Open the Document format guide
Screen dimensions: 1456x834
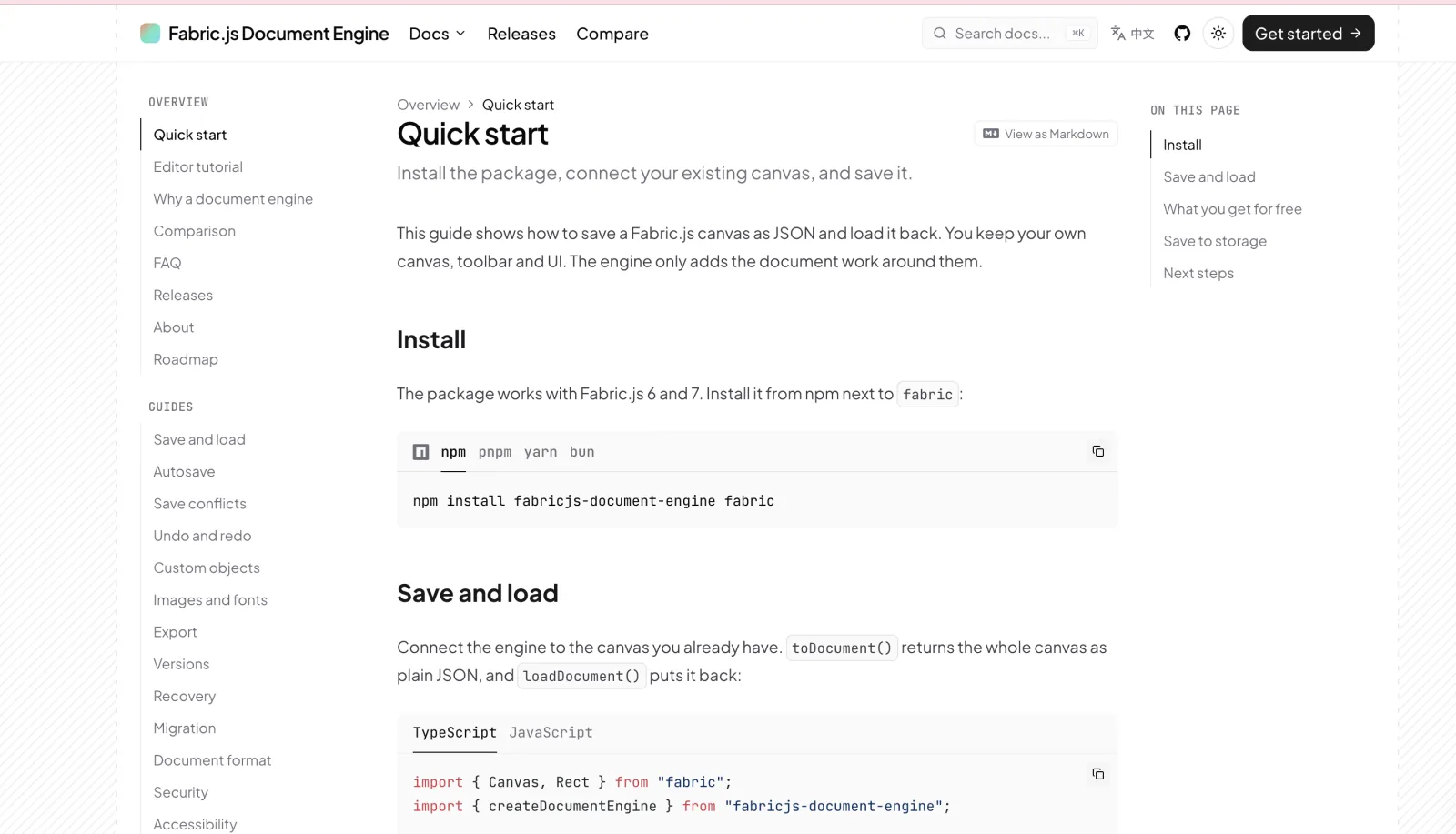tap(212, 760)
